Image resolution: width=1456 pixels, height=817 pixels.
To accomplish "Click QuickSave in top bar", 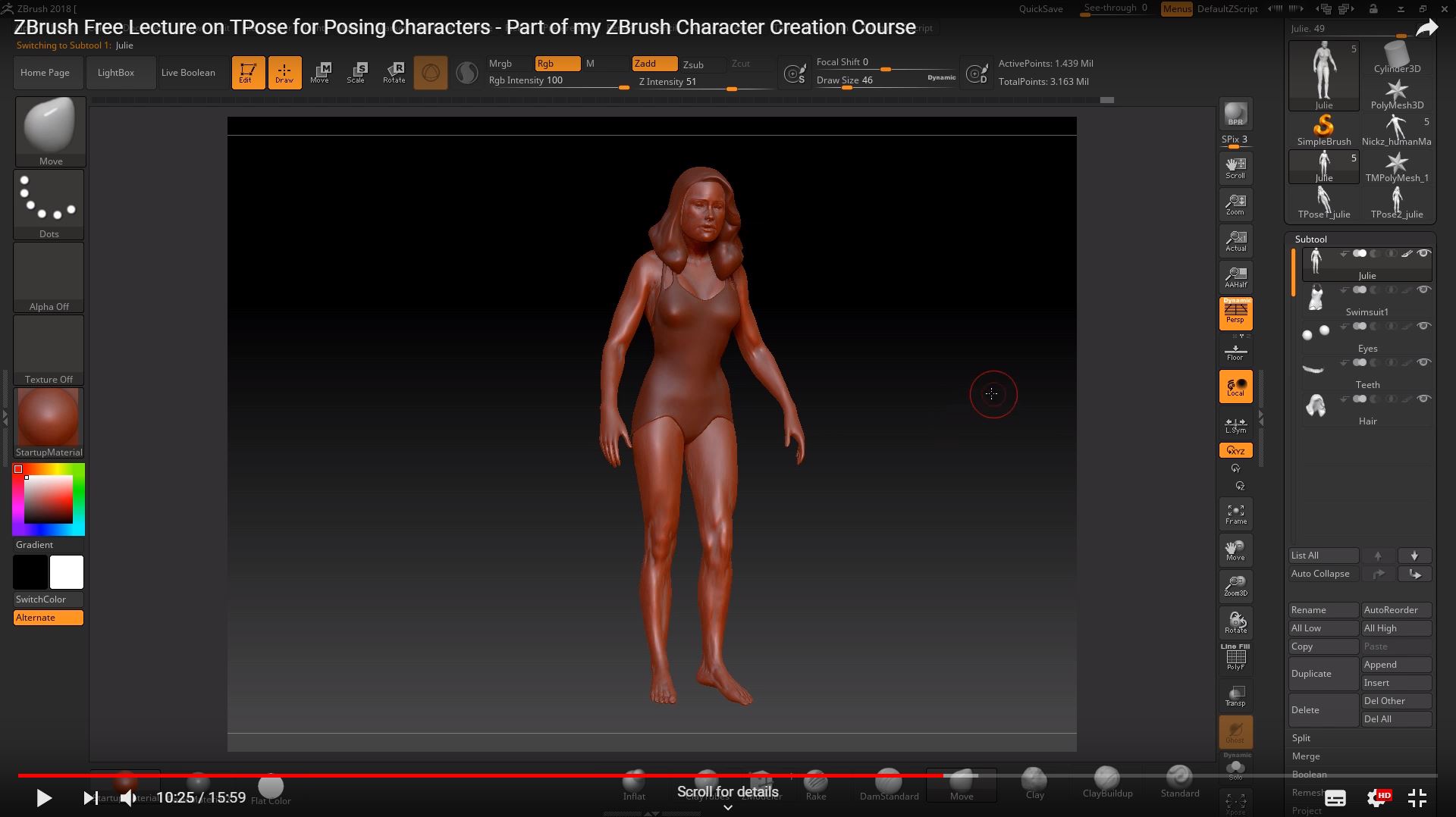I will [1040, 9].
